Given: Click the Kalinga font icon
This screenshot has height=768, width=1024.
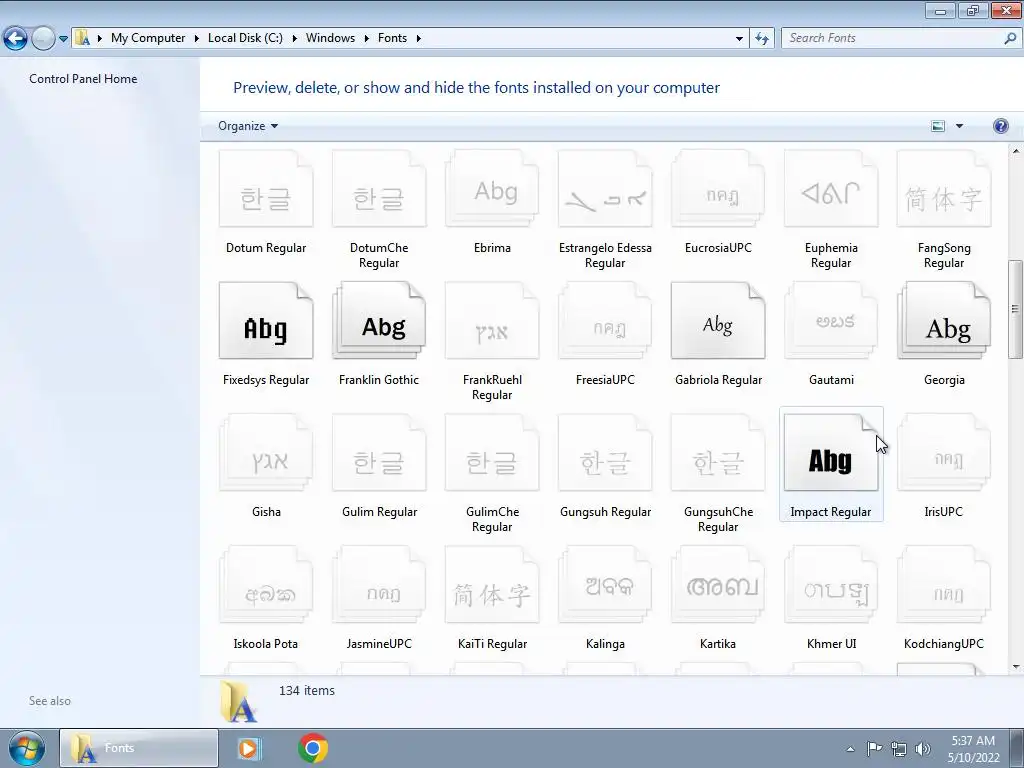Looking at the screenshot, I should [605, 584].
